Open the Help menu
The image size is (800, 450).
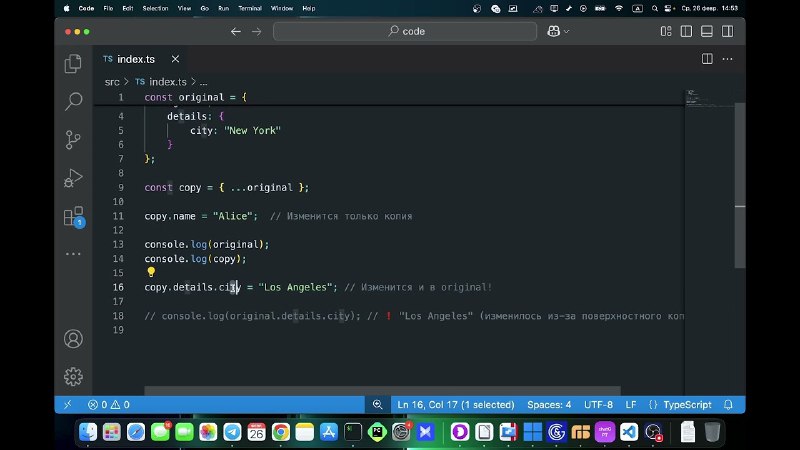[x=309, y=8]
